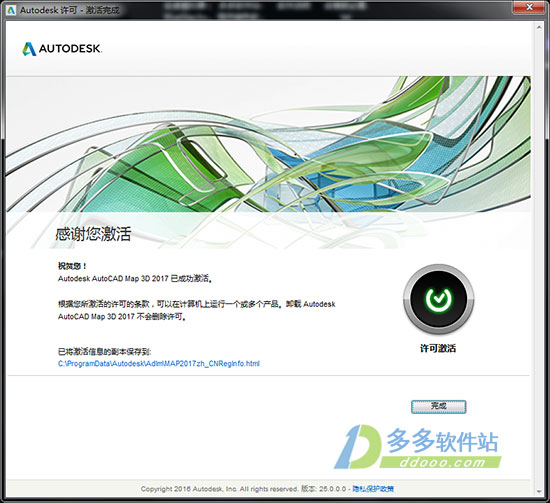550x503 pixels.
Task: Close the Autodesk license window
Action: click(530, 7)
